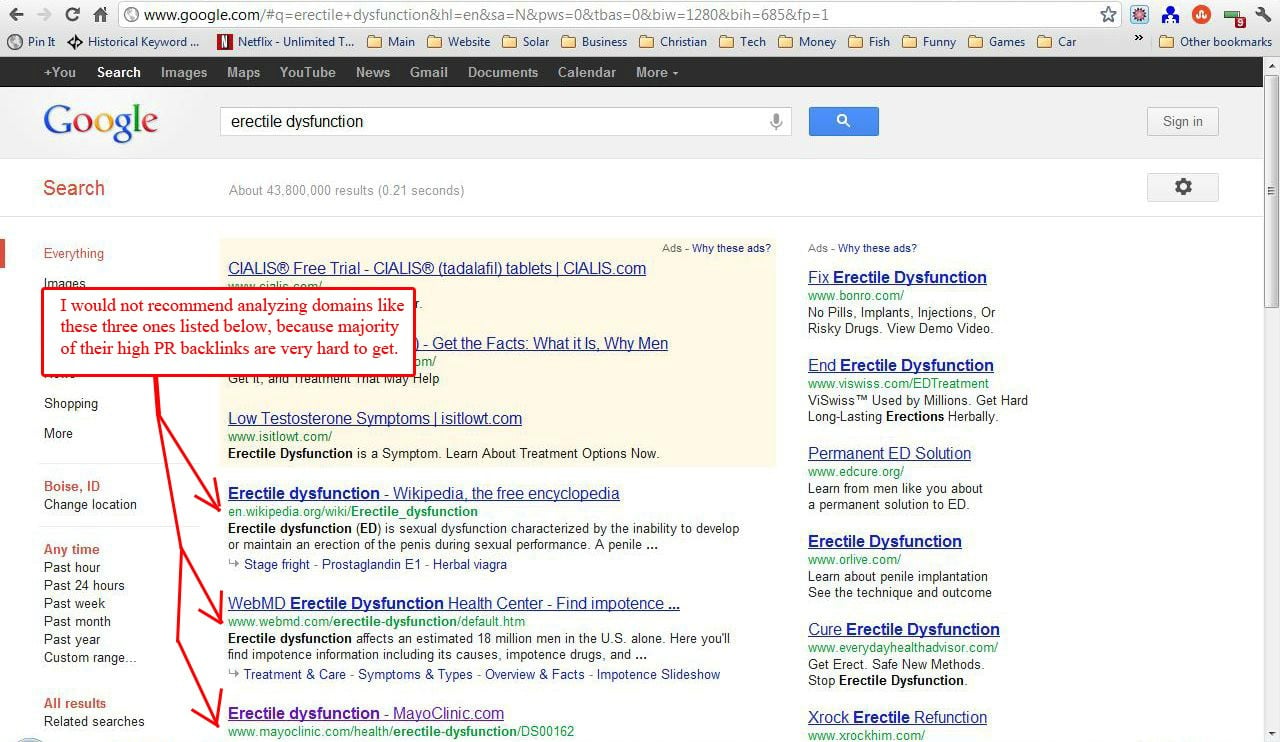Filter results to Past week
The image size is (1280, 742).
click(x=74, y=603)
